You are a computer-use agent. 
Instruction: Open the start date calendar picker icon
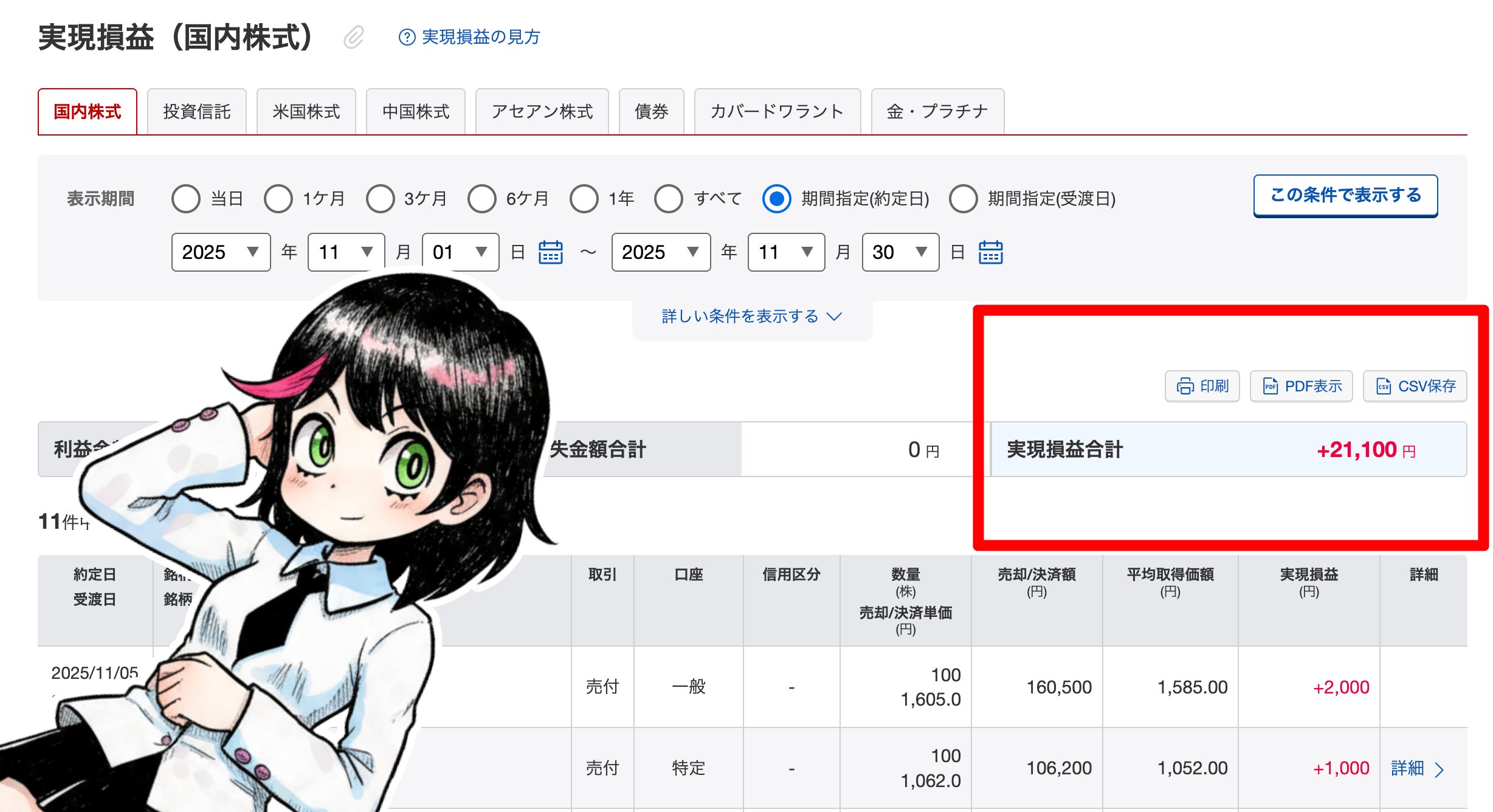pos(551,252)
